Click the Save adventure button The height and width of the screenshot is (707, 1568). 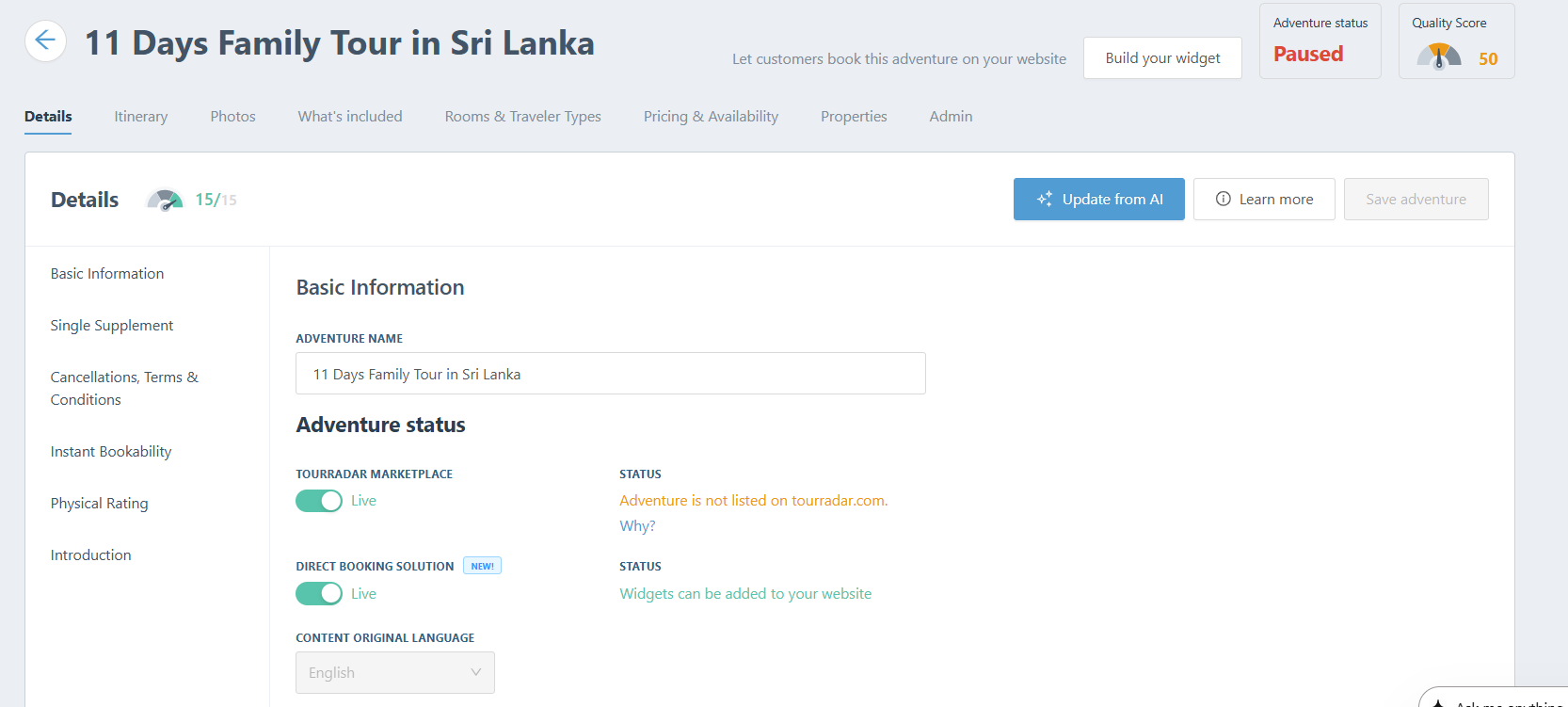point(1416,200)
